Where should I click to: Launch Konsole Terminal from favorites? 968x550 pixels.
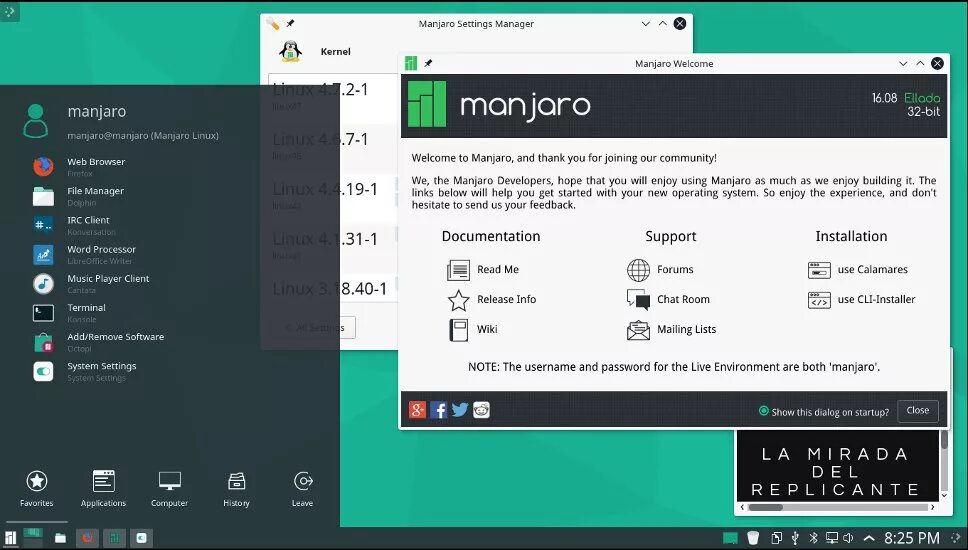point(69,313)
